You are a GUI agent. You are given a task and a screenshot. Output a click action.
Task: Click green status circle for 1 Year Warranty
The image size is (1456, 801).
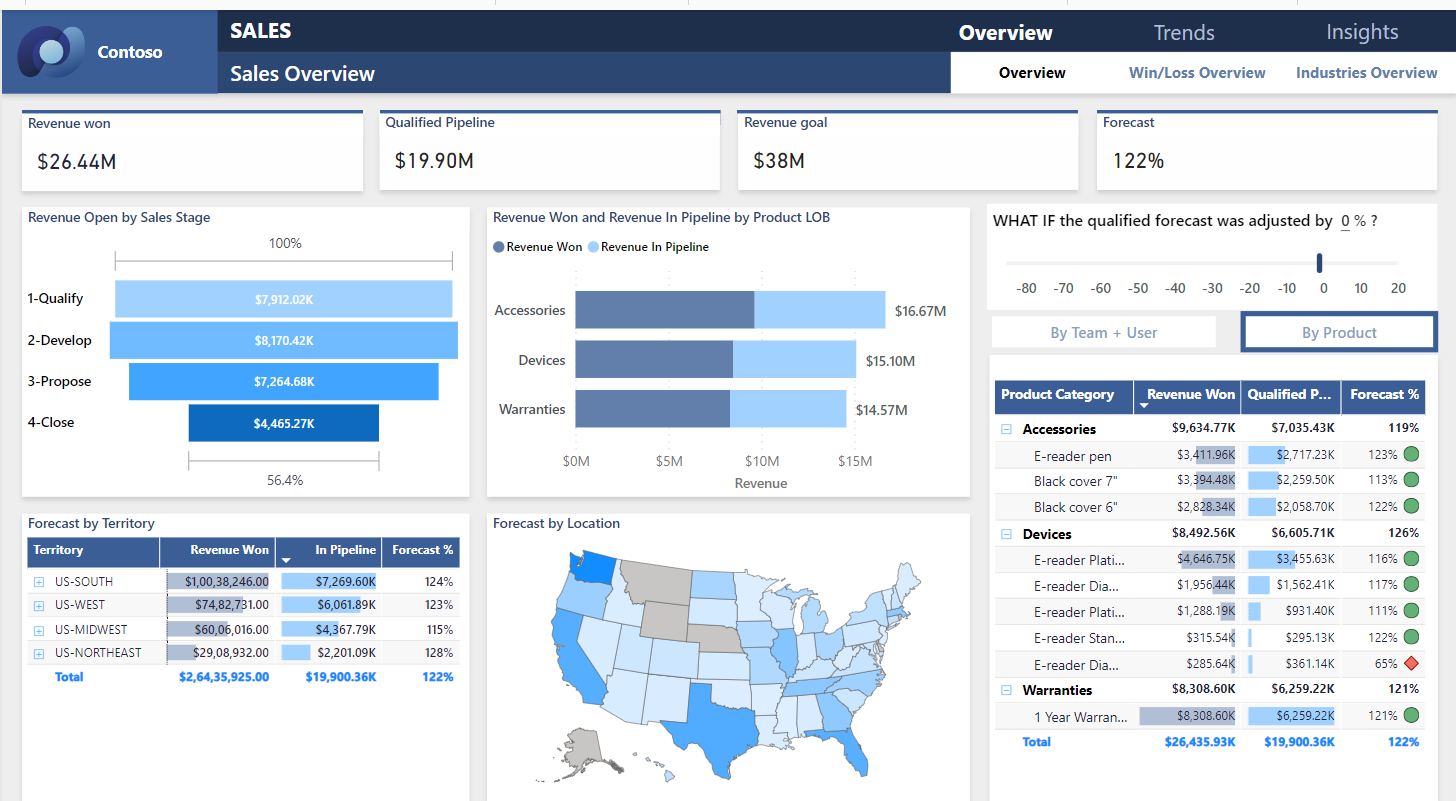click(x=1410, y=715)
